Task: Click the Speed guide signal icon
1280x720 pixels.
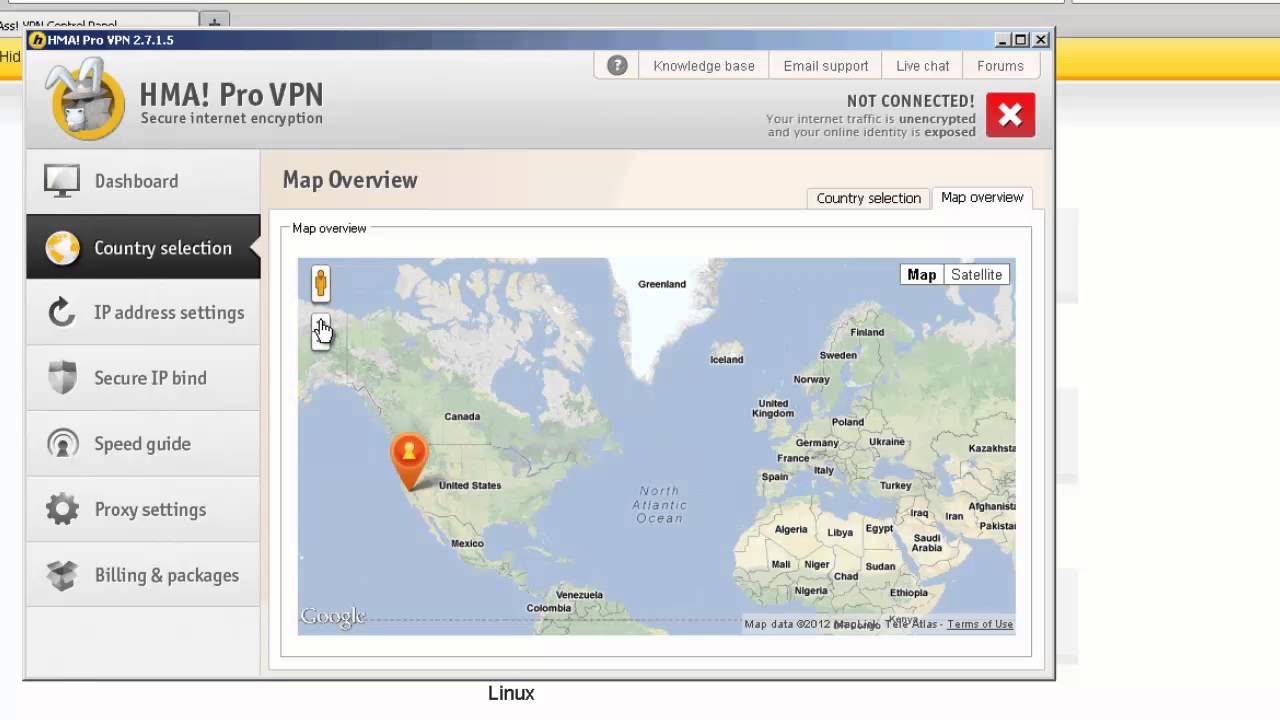Action: (x=62, y=444)
